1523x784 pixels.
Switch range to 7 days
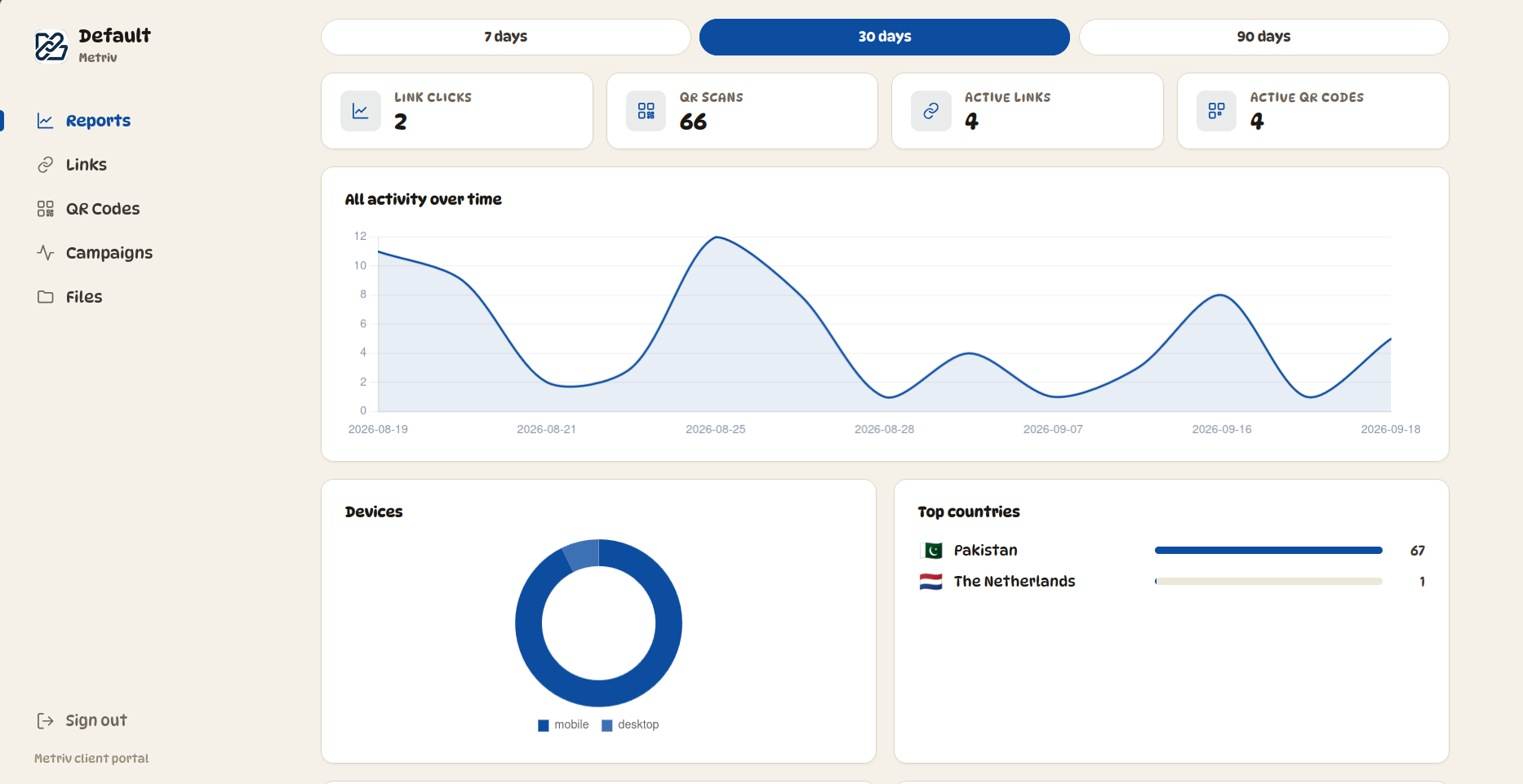(506, 37)
